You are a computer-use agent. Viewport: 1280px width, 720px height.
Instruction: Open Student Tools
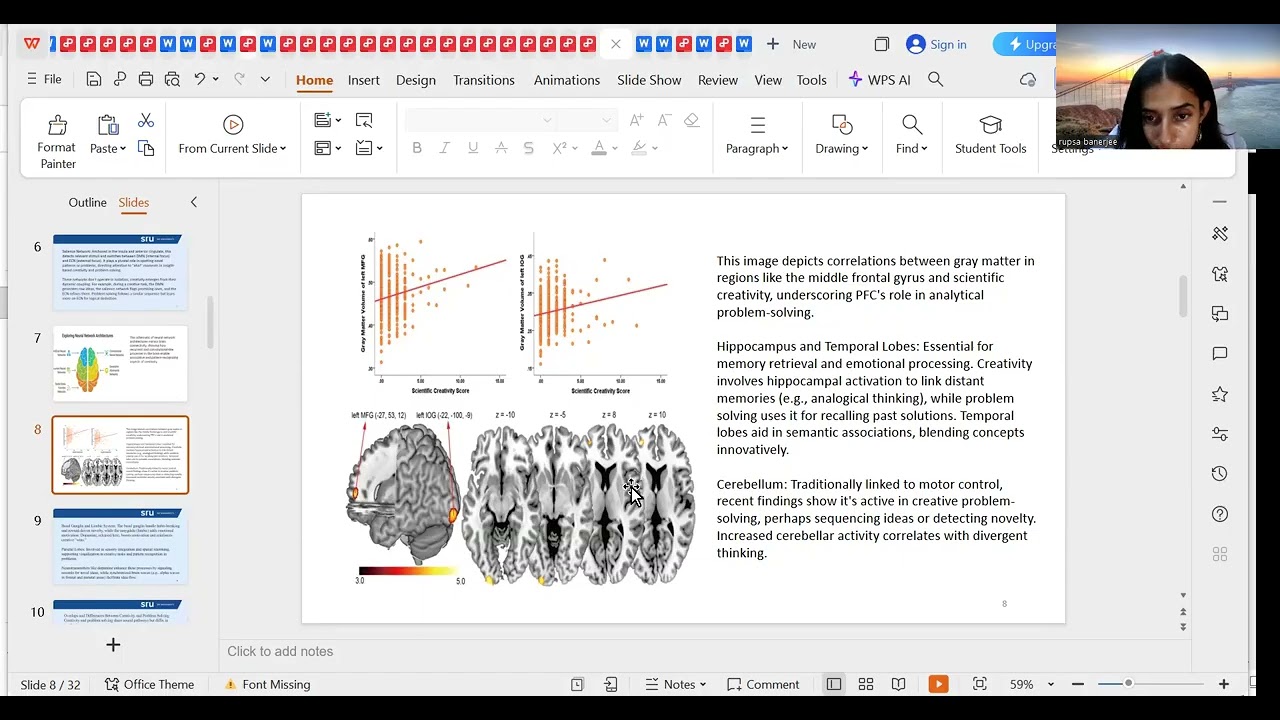[990, 135]
